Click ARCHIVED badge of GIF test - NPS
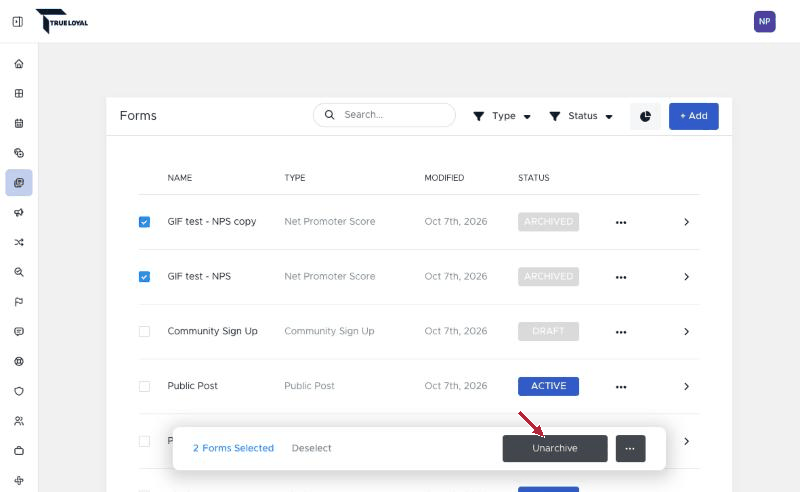The width and height of the screenshot is (800, 492). pyautogui.click(x=548, y=277)
